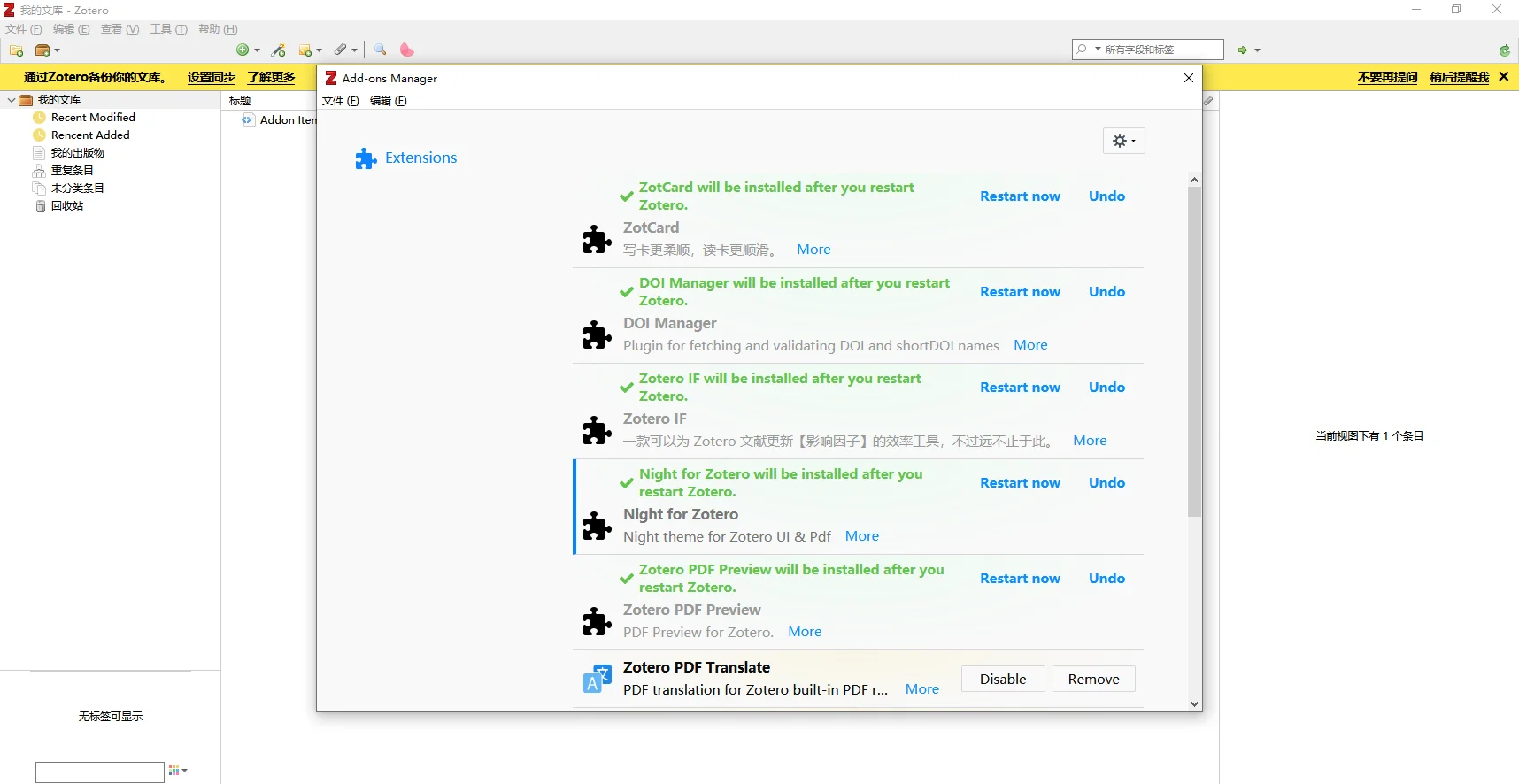Click Restart now for ZotCard
1519x784 pixels.
[1020, 196]
